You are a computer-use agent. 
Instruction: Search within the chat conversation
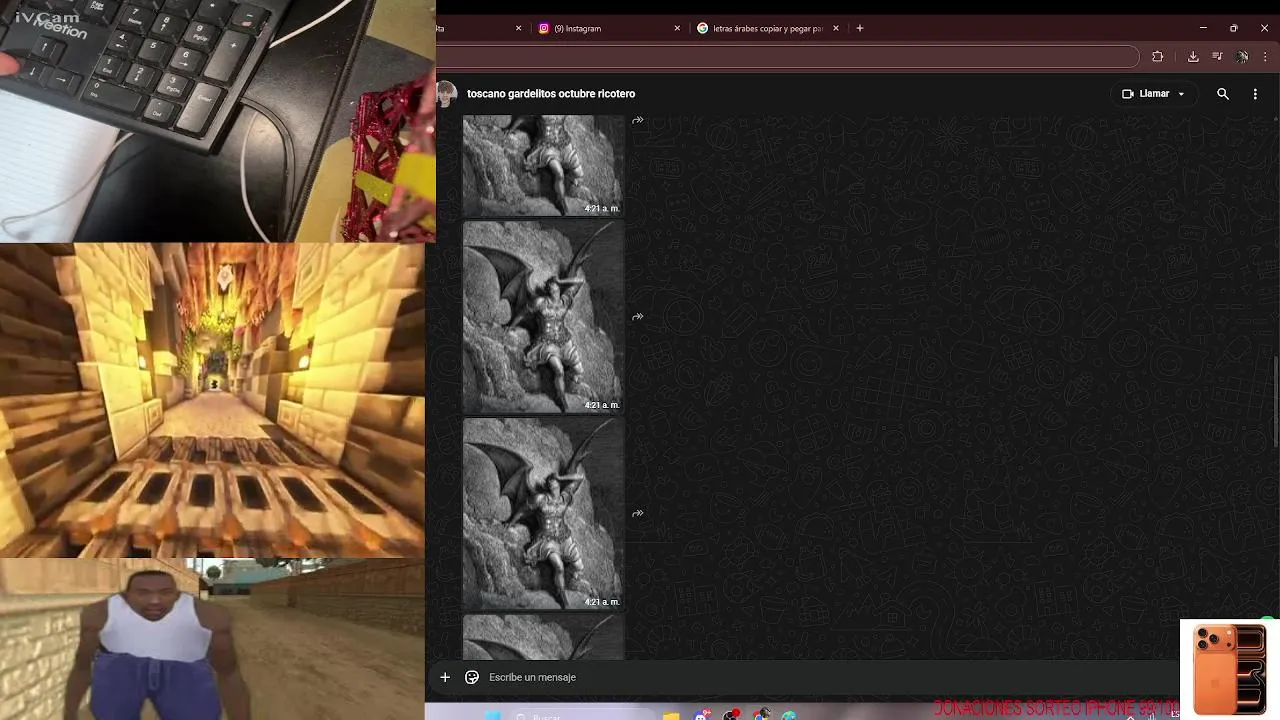[1223, 94]
